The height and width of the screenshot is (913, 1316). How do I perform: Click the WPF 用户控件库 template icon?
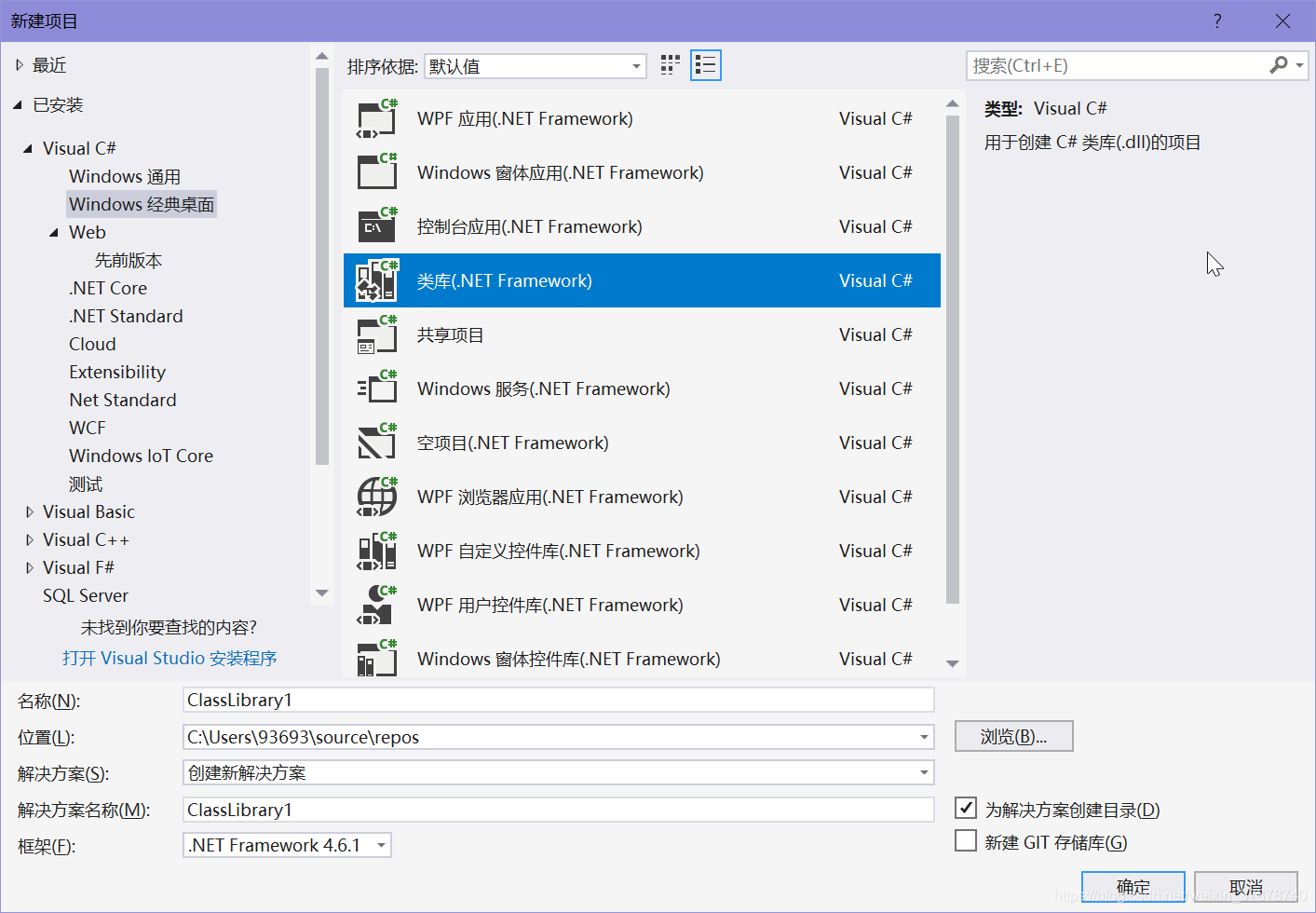click(377, 606)
